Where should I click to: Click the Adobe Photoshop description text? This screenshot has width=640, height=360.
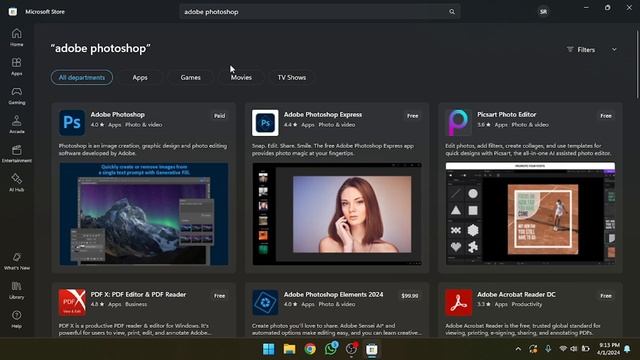coord(143,149)
